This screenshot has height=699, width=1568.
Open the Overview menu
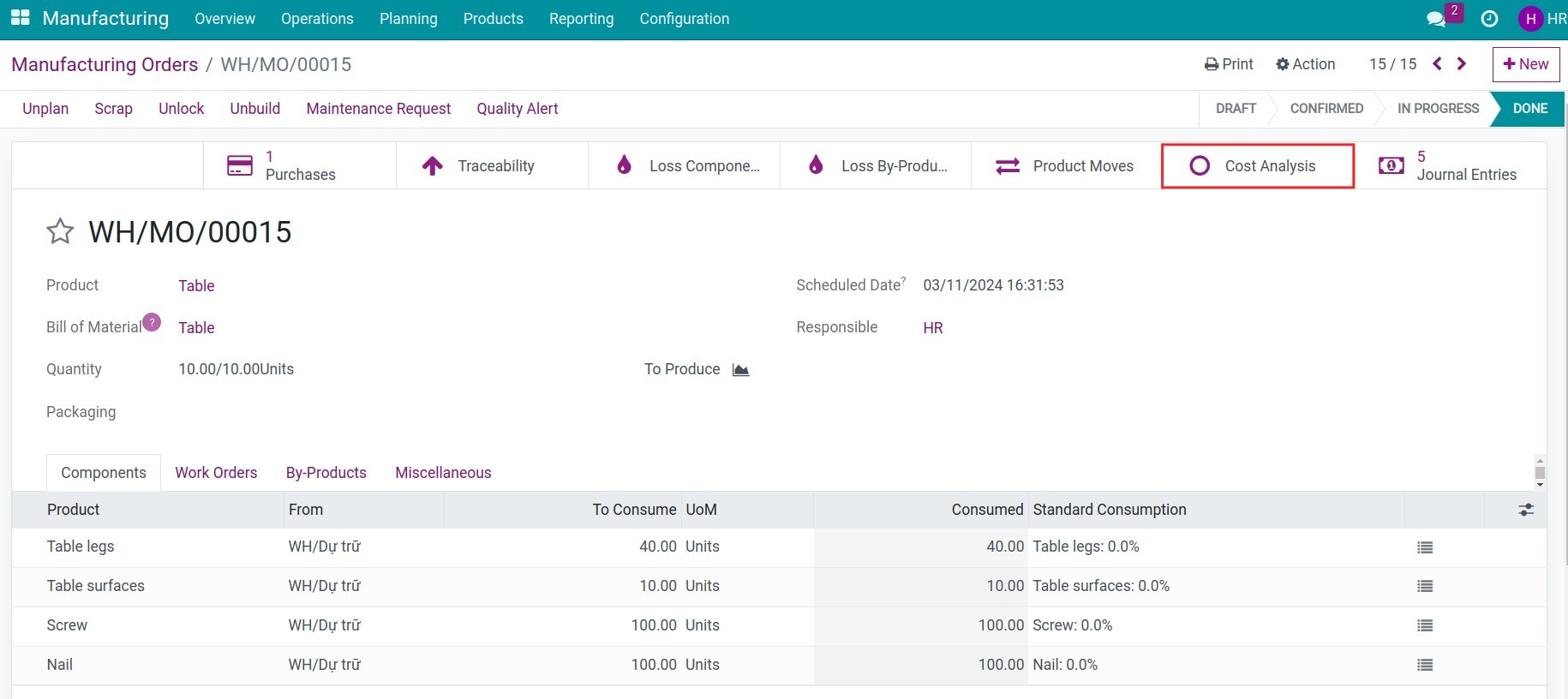[224, 19]
